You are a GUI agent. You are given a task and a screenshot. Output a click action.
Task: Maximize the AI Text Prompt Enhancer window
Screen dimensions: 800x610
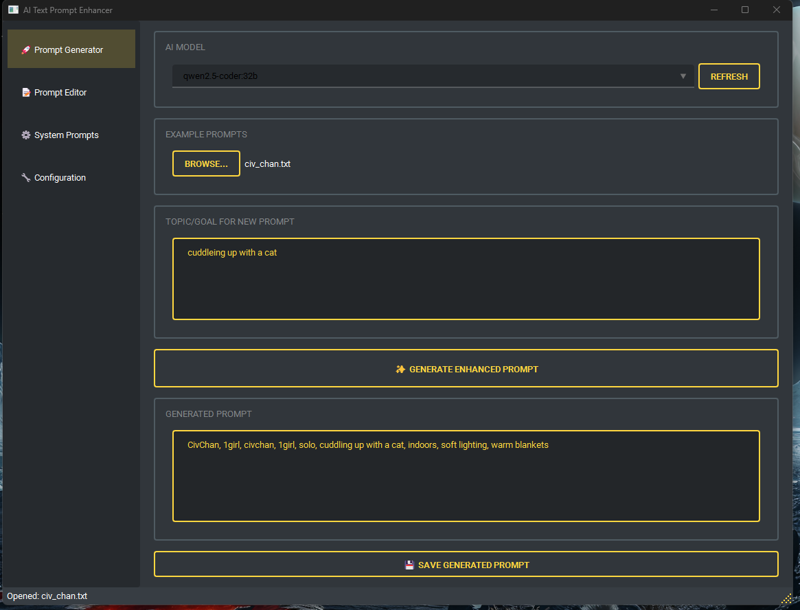click(x=745, y=10)
